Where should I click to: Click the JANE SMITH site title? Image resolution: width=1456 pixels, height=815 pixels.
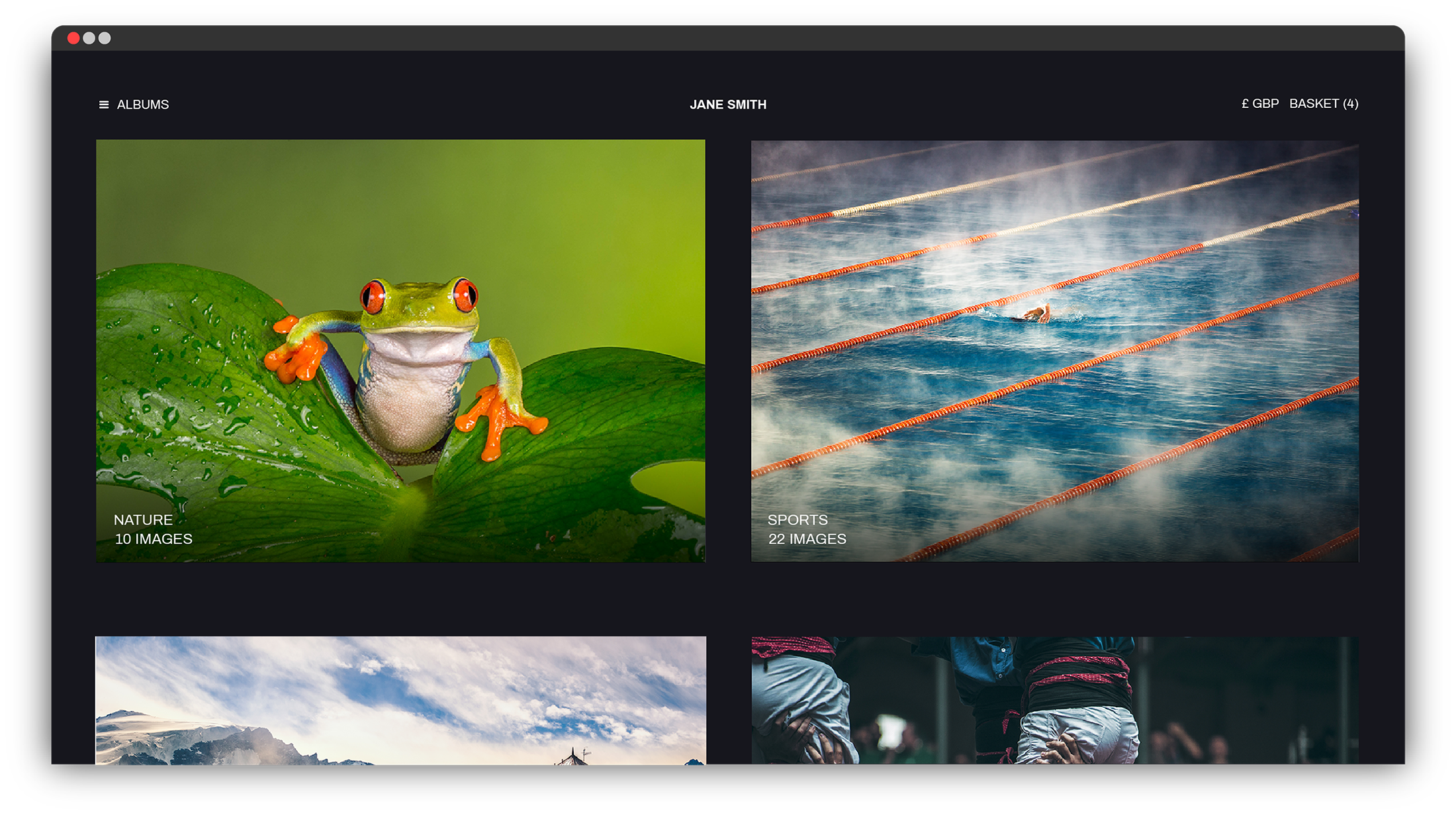click(727, 105)
